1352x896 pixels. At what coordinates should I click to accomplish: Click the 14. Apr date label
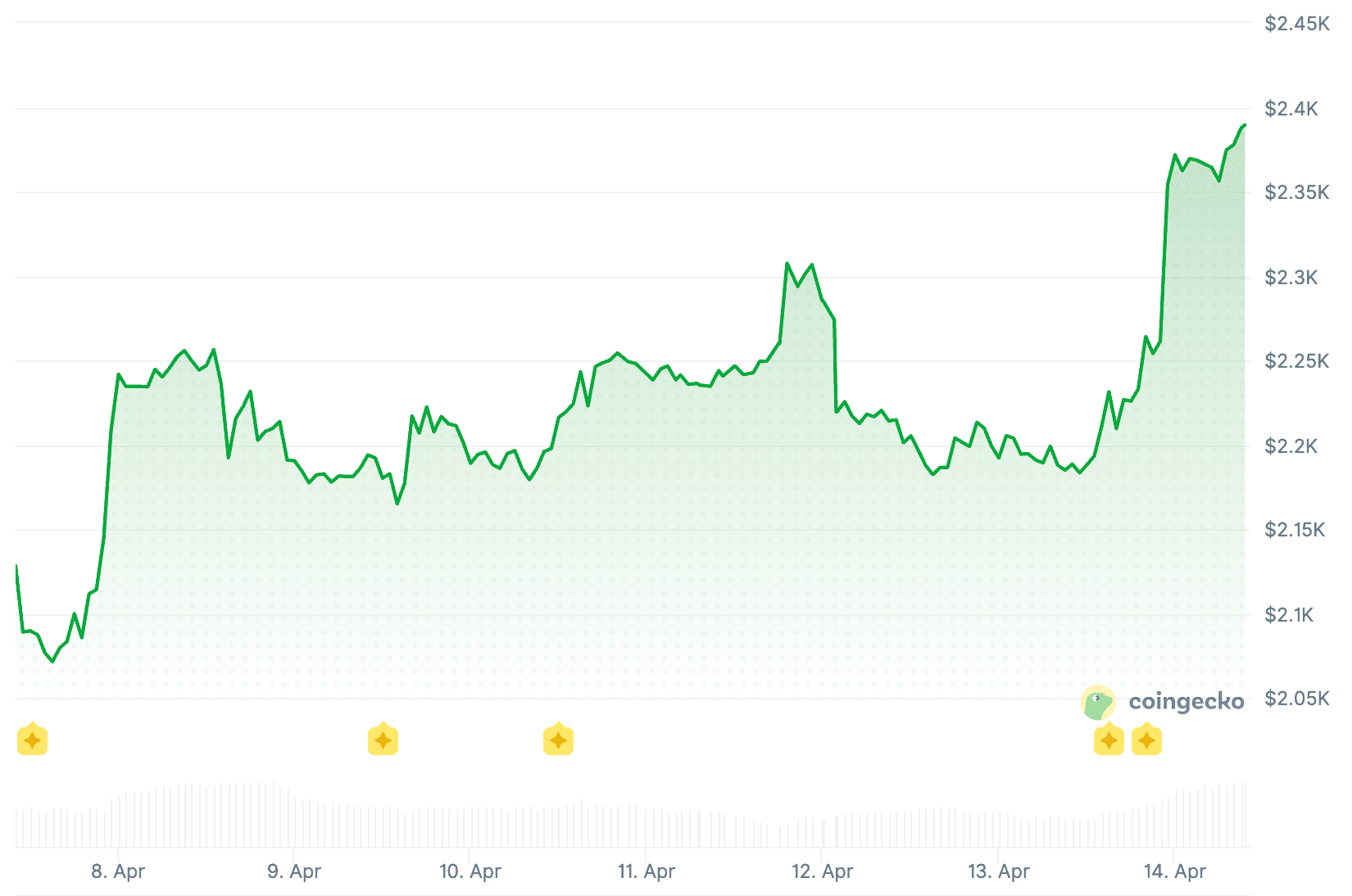(x=1175, y=871)
